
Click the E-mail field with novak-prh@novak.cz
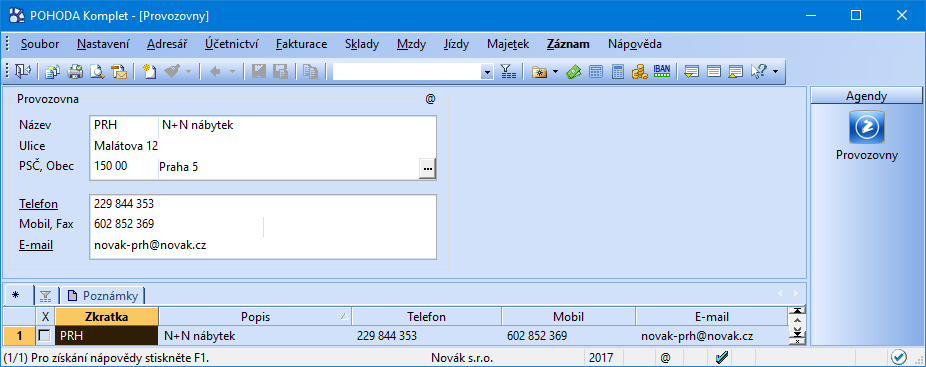click(263, 245)
